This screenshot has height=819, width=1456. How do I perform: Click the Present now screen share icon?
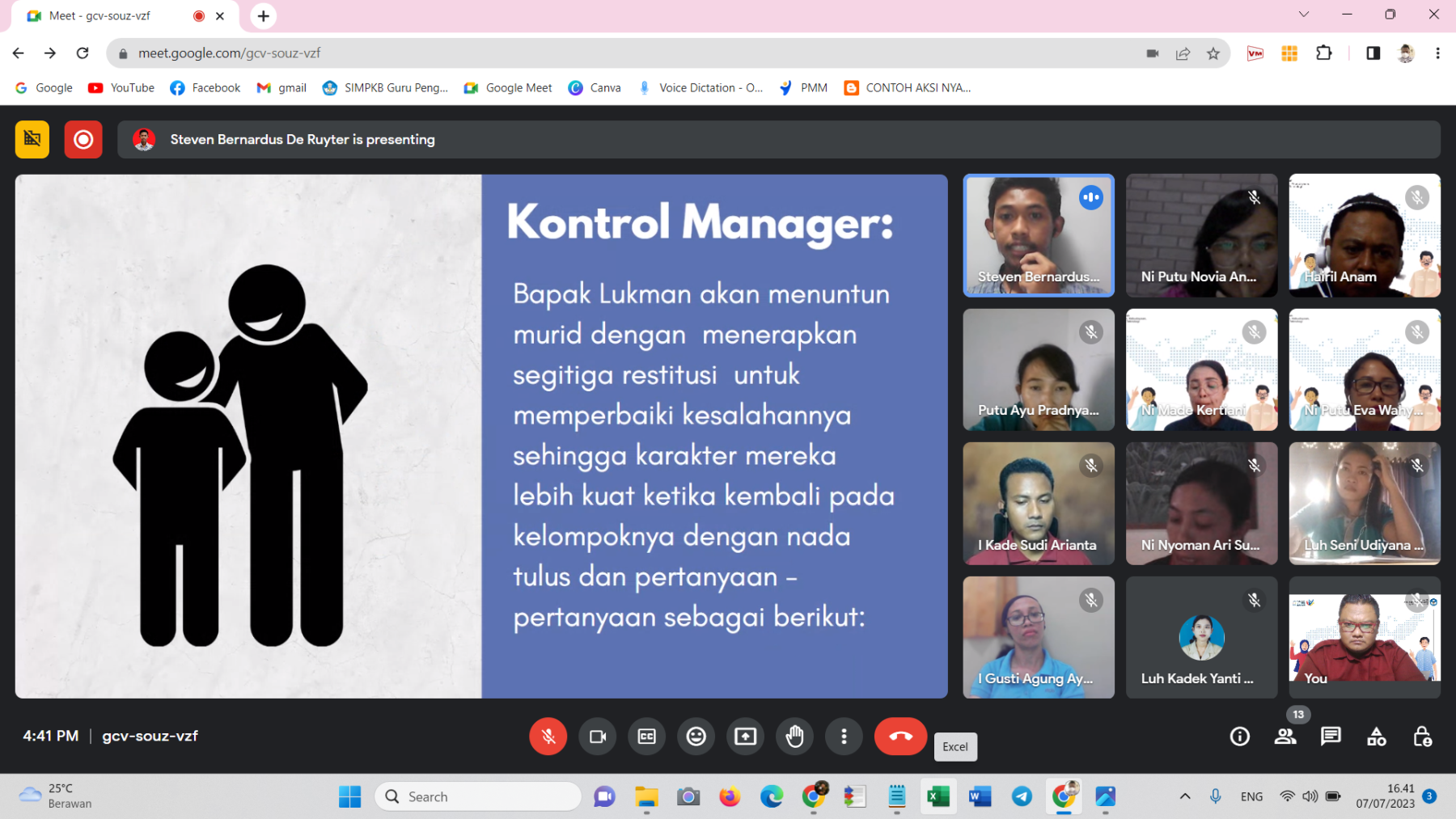click(746, 737)
